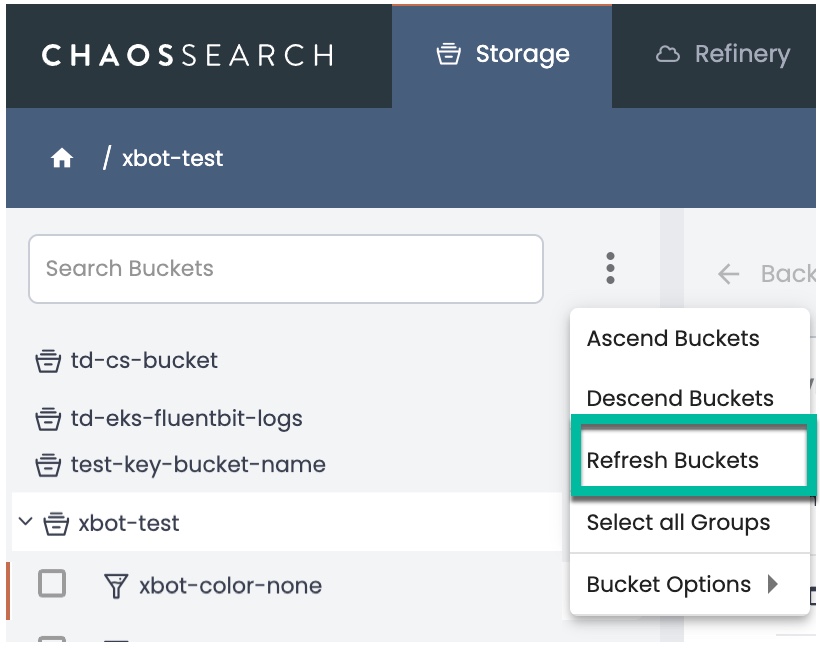This screenshot has width=820, height=648.
Task: Expand the Bucket Options submenu arrow
Action: point(773,584)
